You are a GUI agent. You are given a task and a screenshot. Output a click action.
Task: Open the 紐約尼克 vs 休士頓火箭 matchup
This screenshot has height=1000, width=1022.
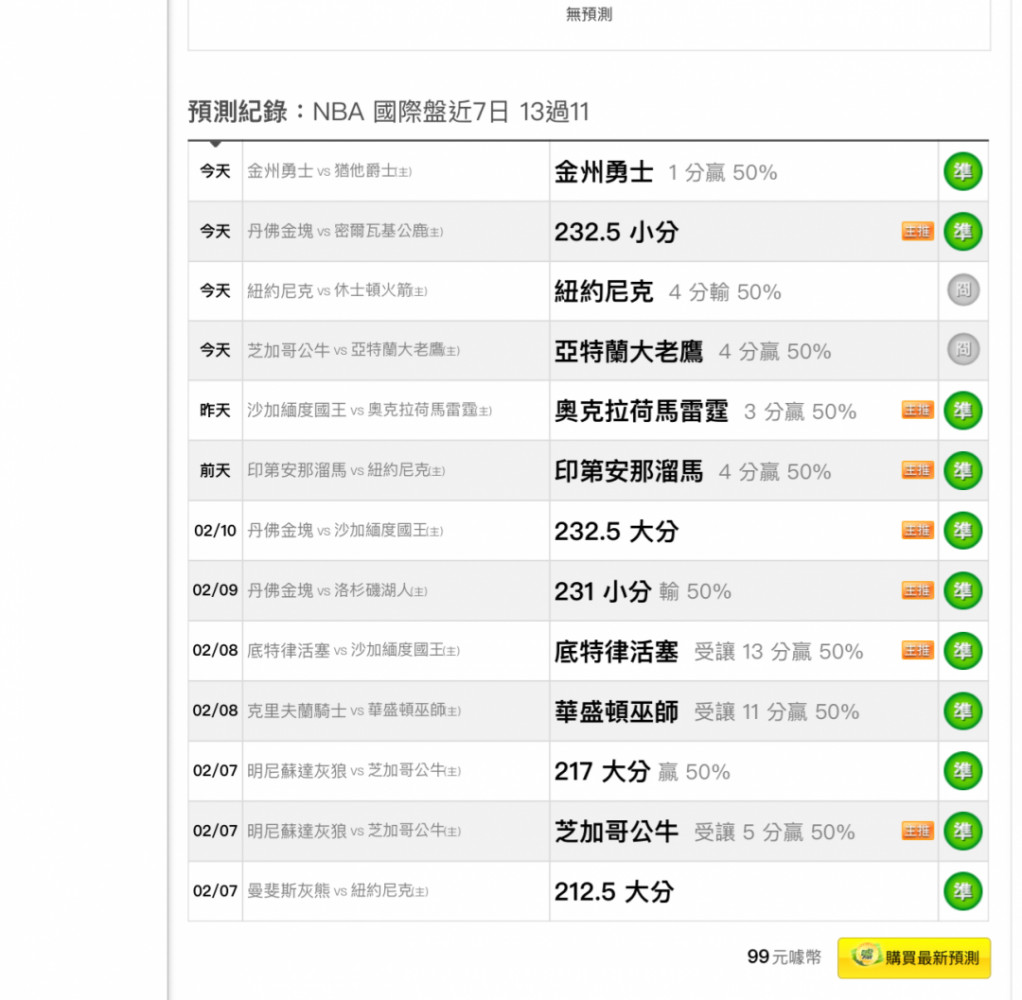pyautogui.click(x=337, y=291)
